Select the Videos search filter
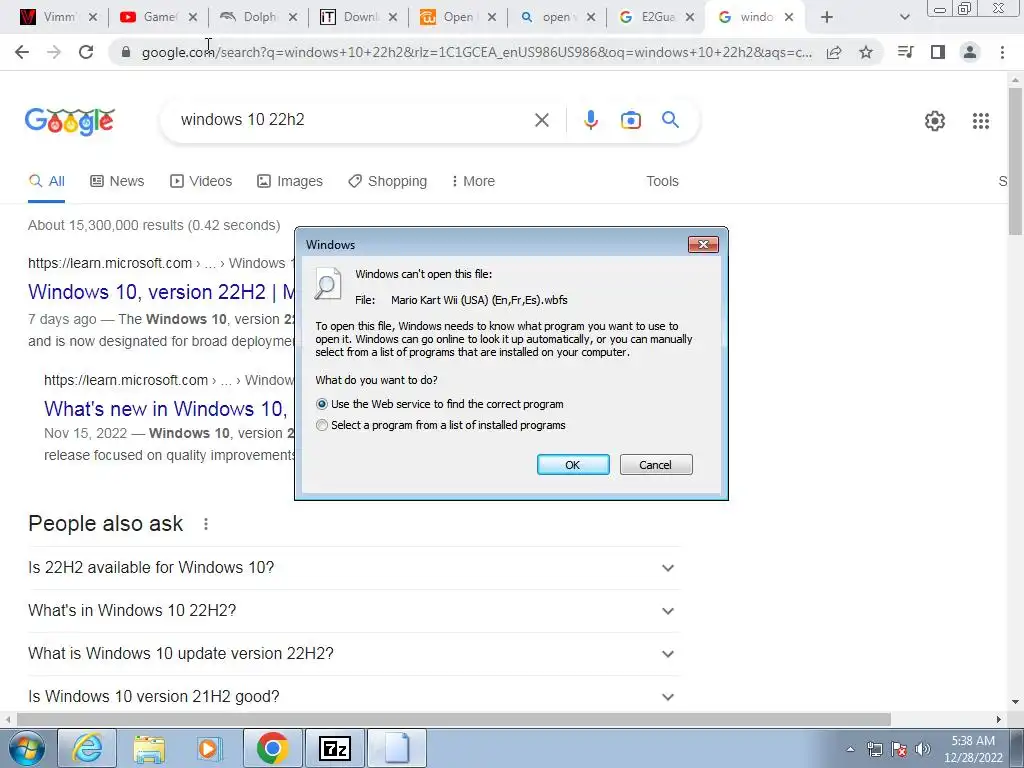Image resolution: width=1024 pixels, height=768 pixels. [200, 181]
